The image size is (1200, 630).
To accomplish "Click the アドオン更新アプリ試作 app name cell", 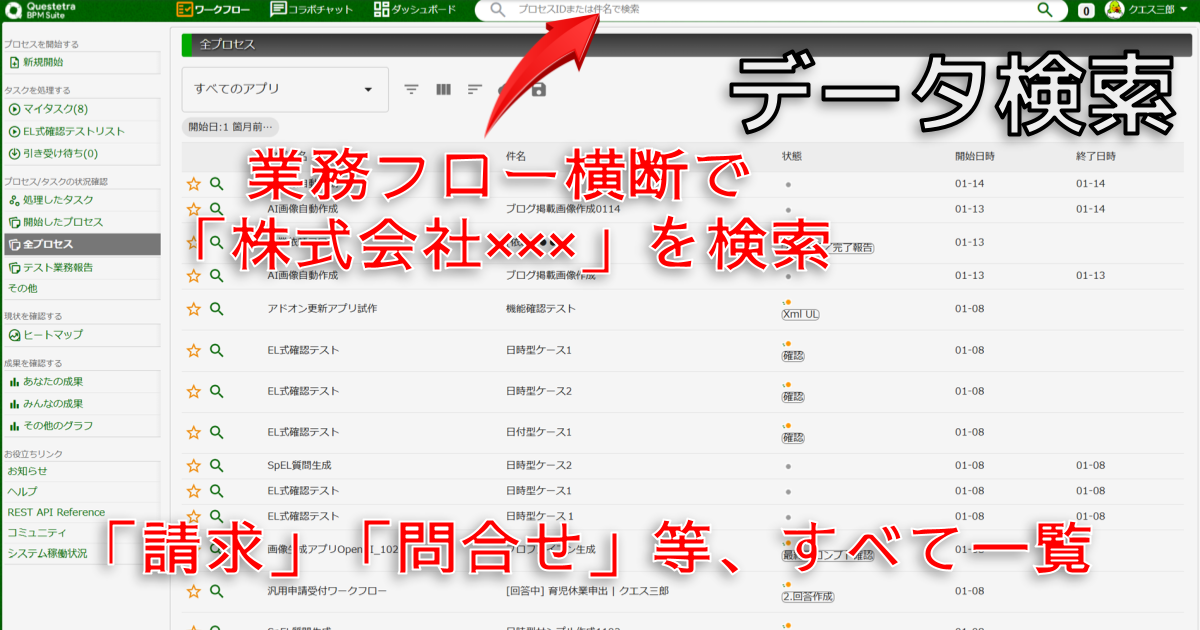I will [322, 309].
